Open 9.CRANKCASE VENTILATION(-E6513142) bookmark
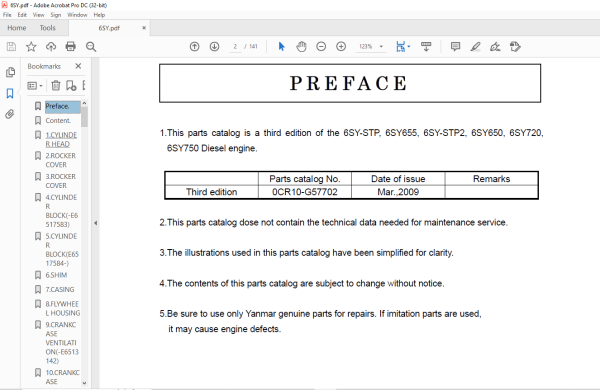The width and height of the screenshot is (600, 390). [x=62, y=343]
